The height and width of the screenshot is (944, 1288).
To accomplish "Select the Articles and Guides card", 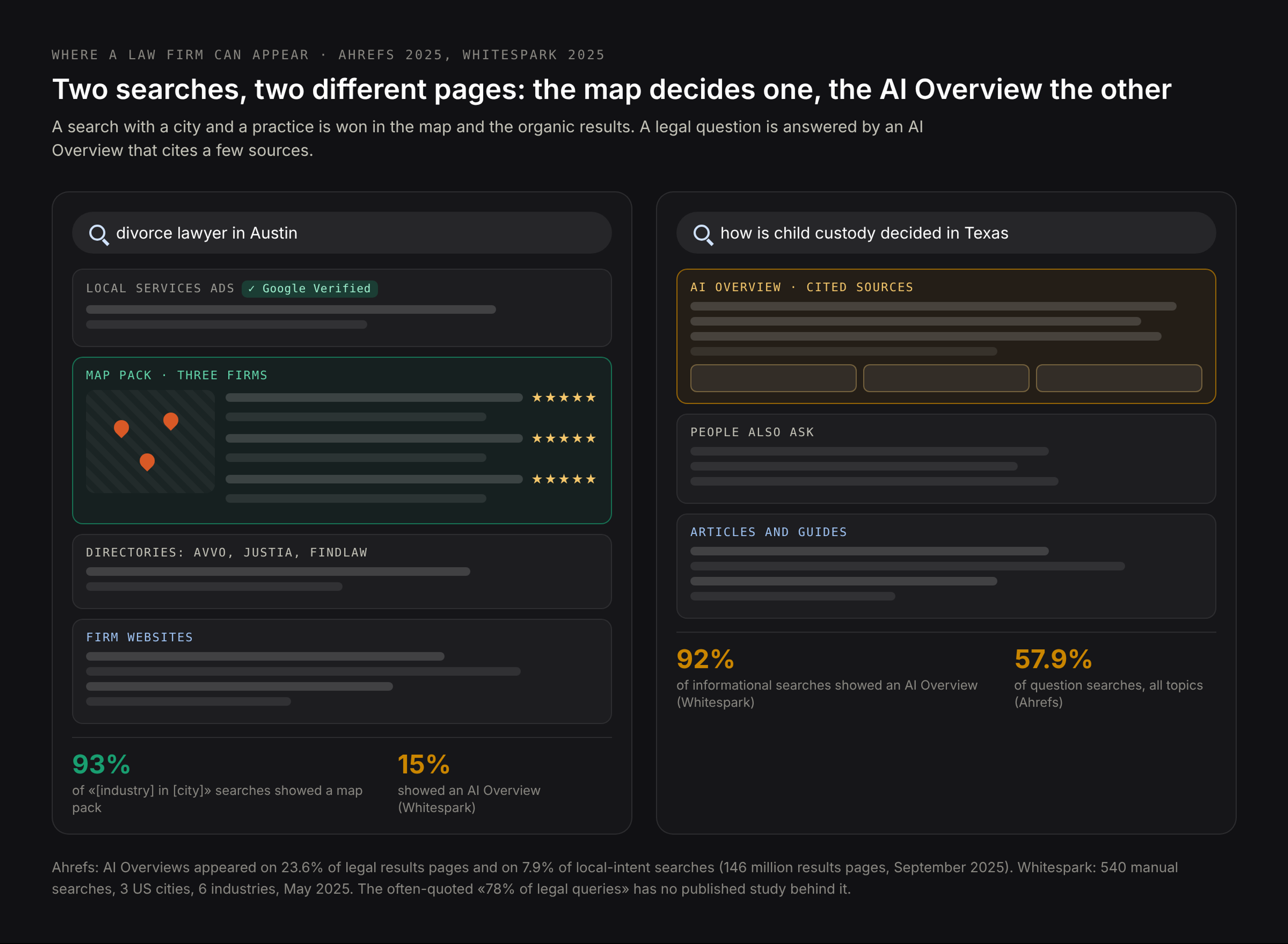I will (x=946, y=566).
